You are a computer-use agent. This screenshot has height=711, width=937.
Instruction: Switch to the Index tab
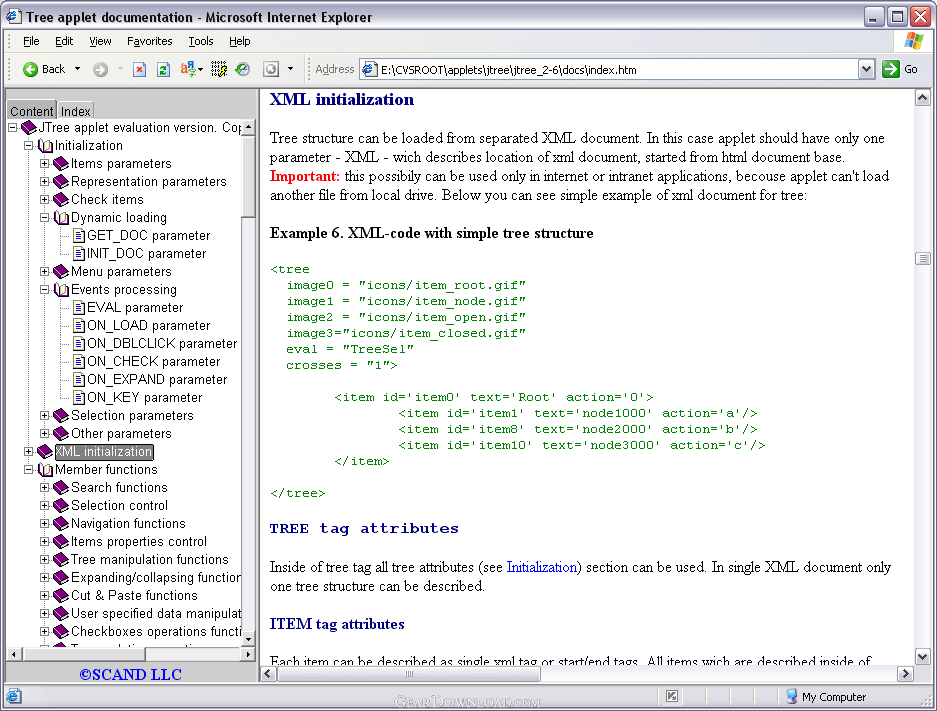[75, 111]
